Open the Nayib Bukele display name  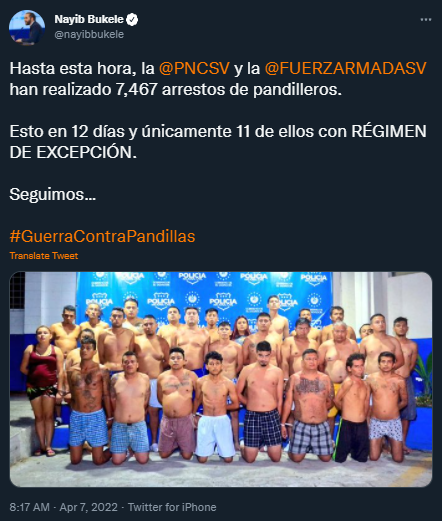89,20
